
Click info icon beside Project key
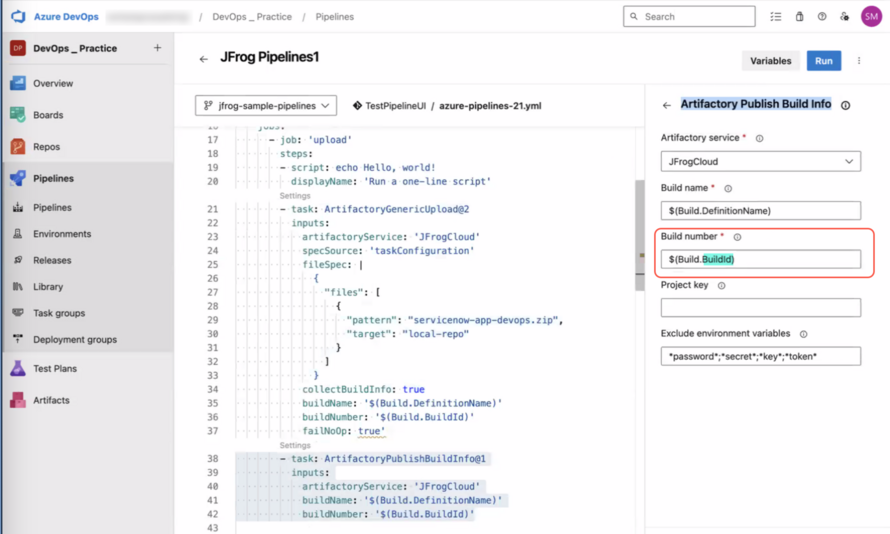(x=721, y=286)
